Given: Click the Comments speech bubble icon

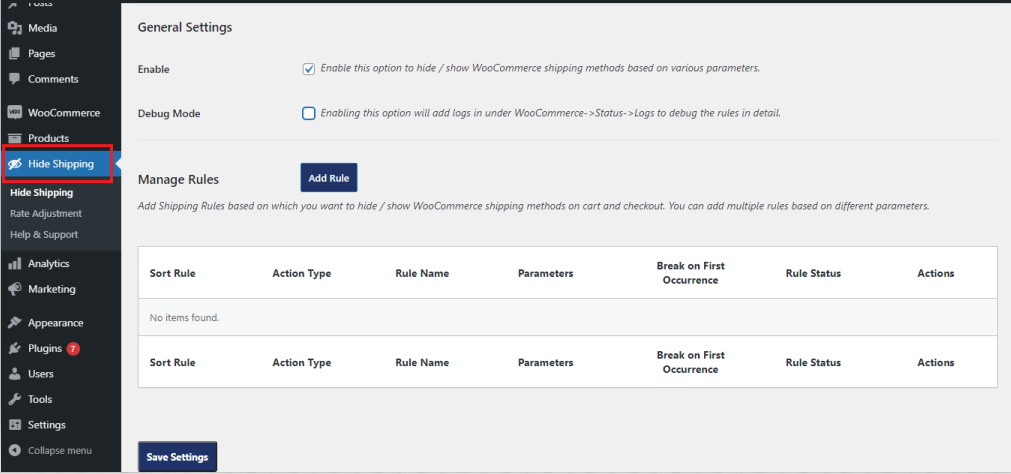Looking at the screenshot, I should point(15,79).
